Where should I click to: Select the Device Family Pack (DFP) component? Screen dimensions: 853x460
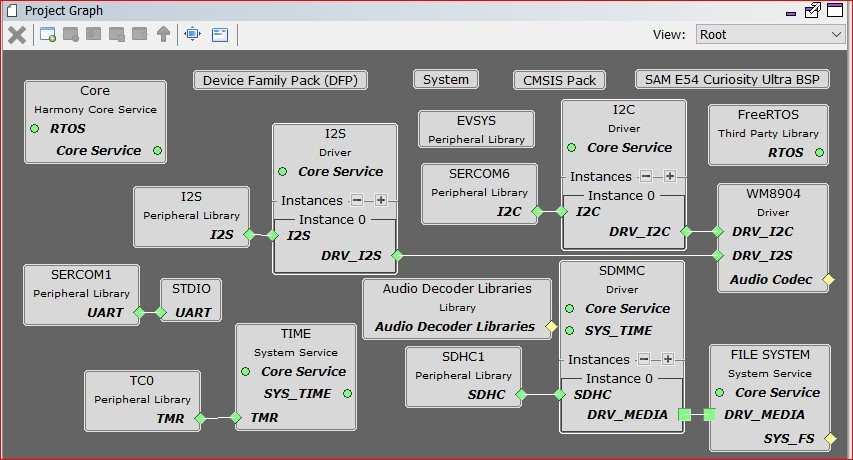point(280,80)
